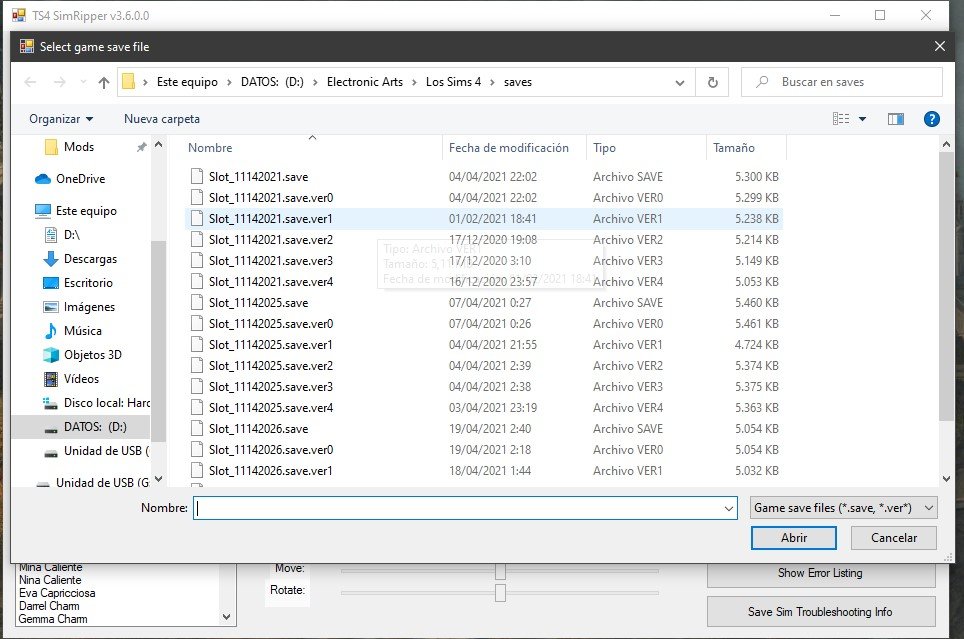Expand the address bar path history dropdown
Viewport: 964px width, 639px height.
click(x=680, y=82)
